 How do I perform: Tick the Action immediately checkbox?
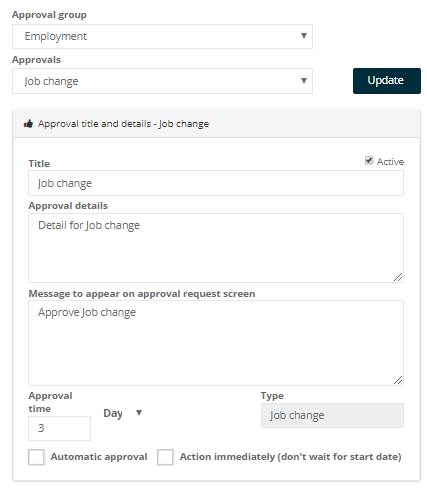coord(165,457)
